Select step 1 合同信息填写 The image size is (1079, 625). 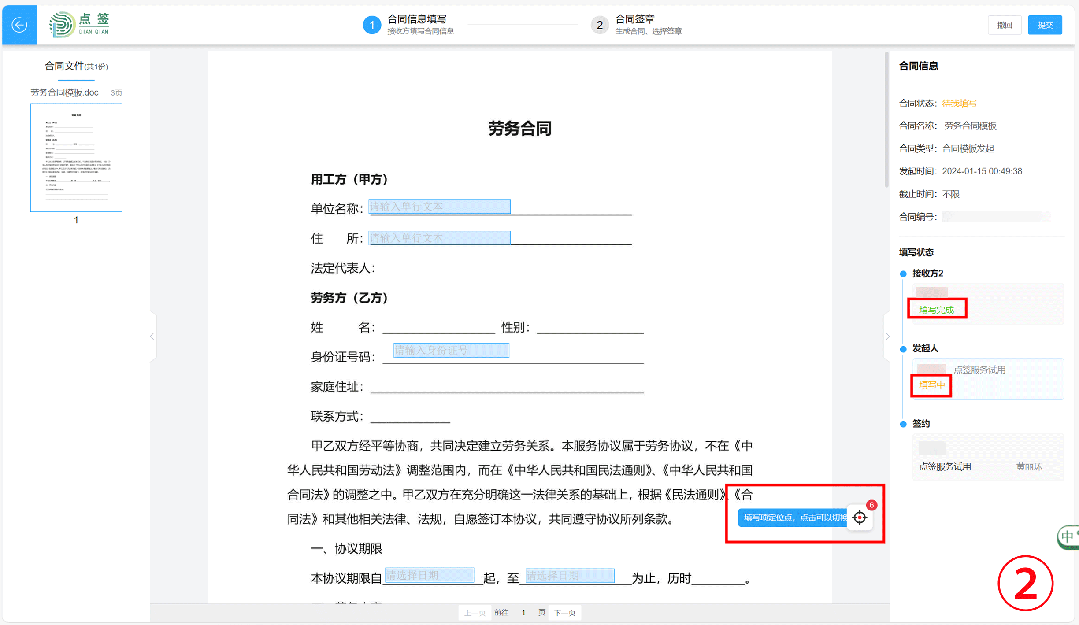(409, 25)
